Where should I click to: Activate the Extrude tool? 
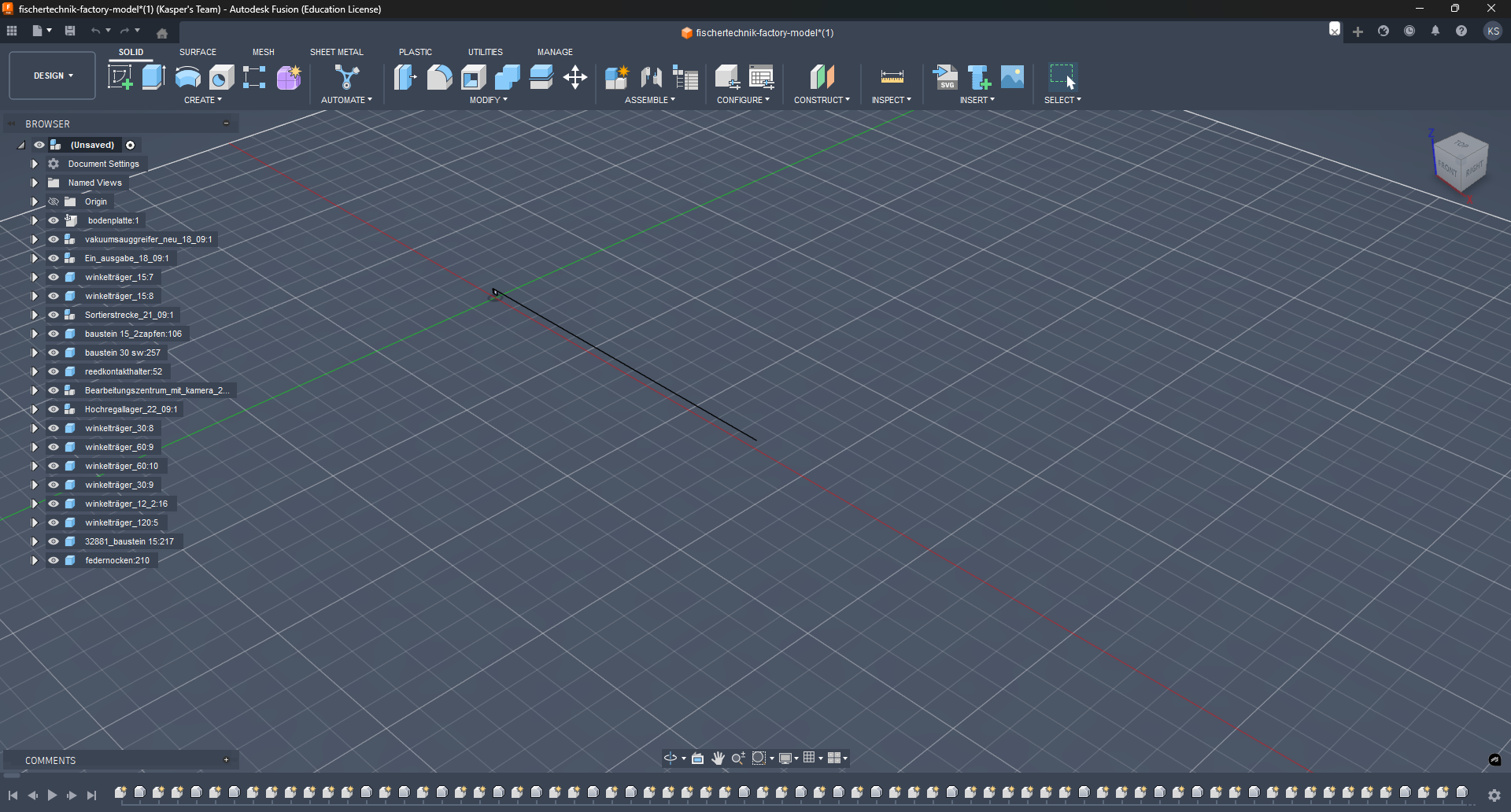click(153, 77)
